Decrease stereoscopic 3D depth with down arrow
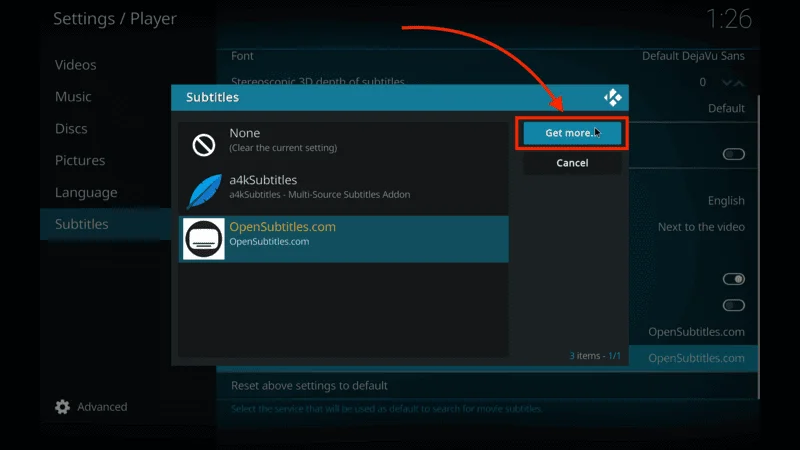The image size is (800, 450). click(727, 83)
